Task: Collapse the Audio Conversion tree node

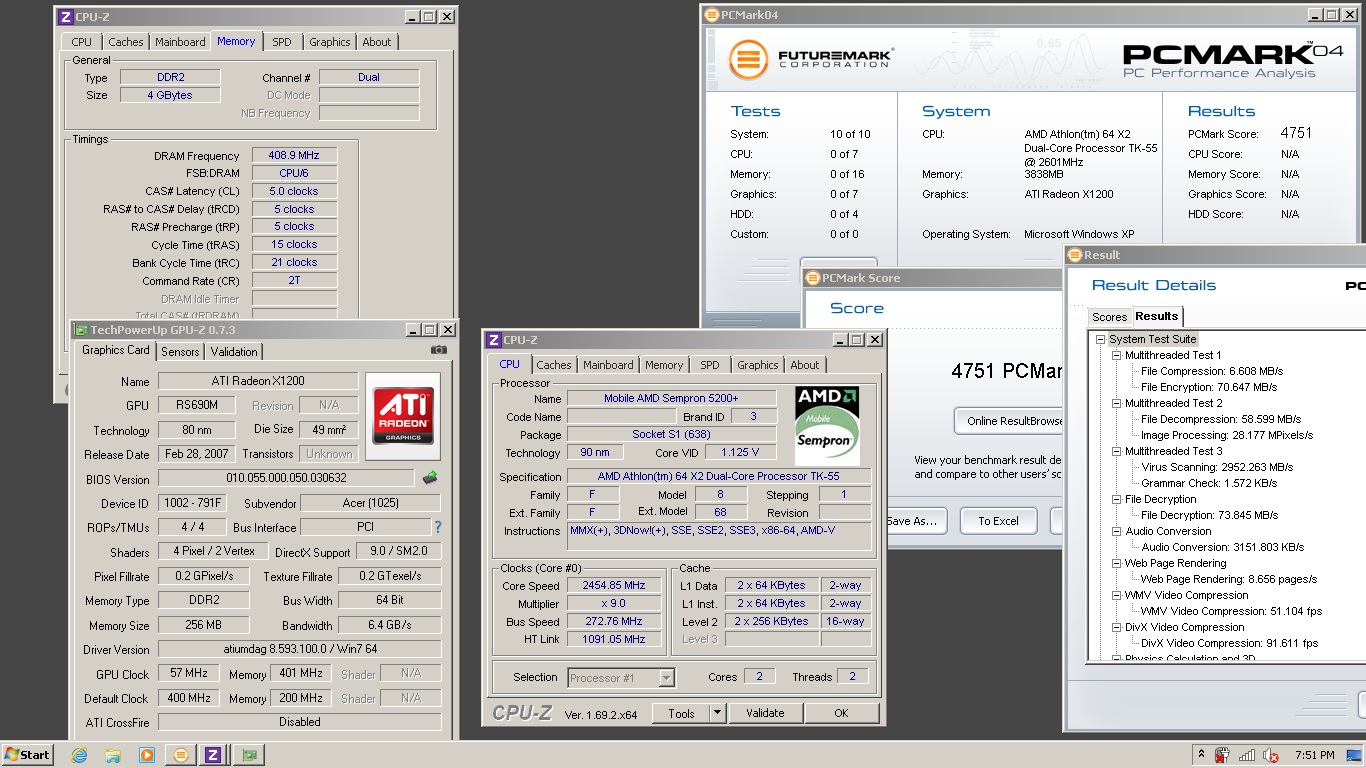Action: click(x=1117, y=531)
